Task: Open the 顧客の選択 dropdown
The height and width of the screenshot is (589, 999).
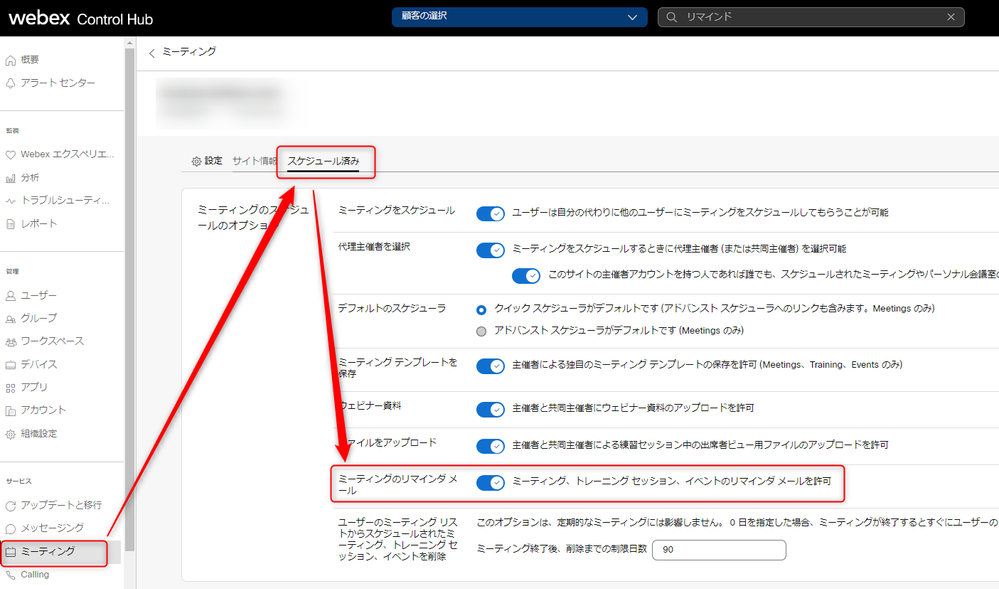Action: tap(519, 17)
